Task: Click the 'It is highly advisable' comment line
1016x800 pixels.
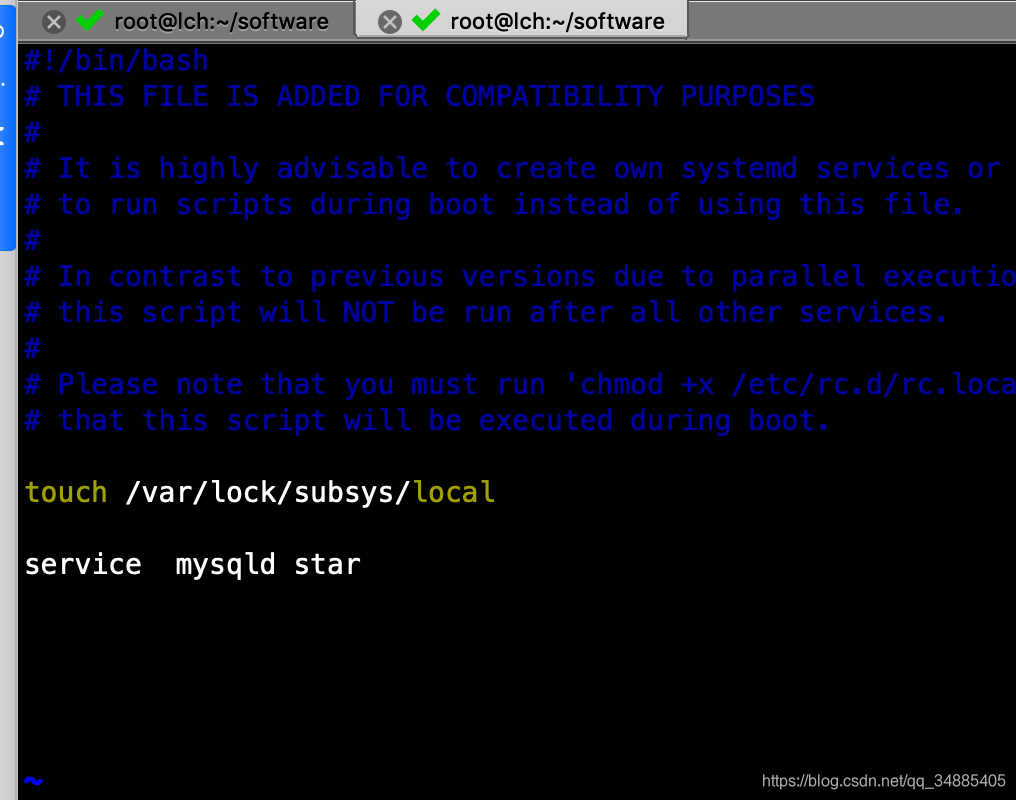Action: [513, 168]
